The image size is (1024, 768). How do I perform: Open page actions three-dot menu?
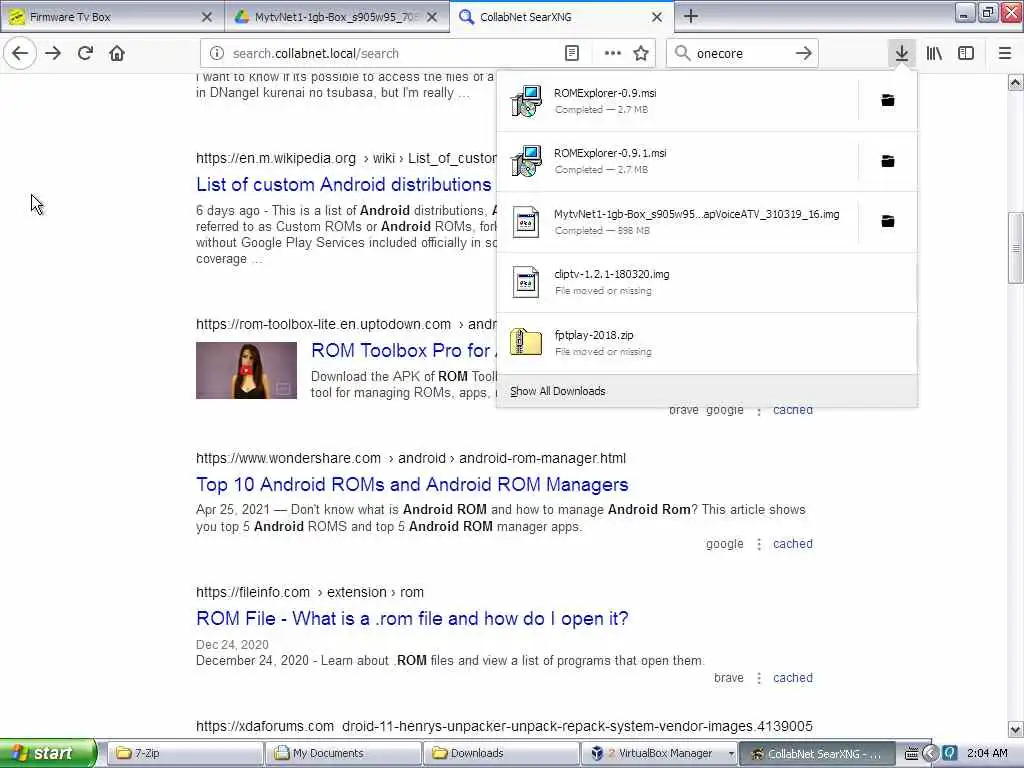pos(613,53)
